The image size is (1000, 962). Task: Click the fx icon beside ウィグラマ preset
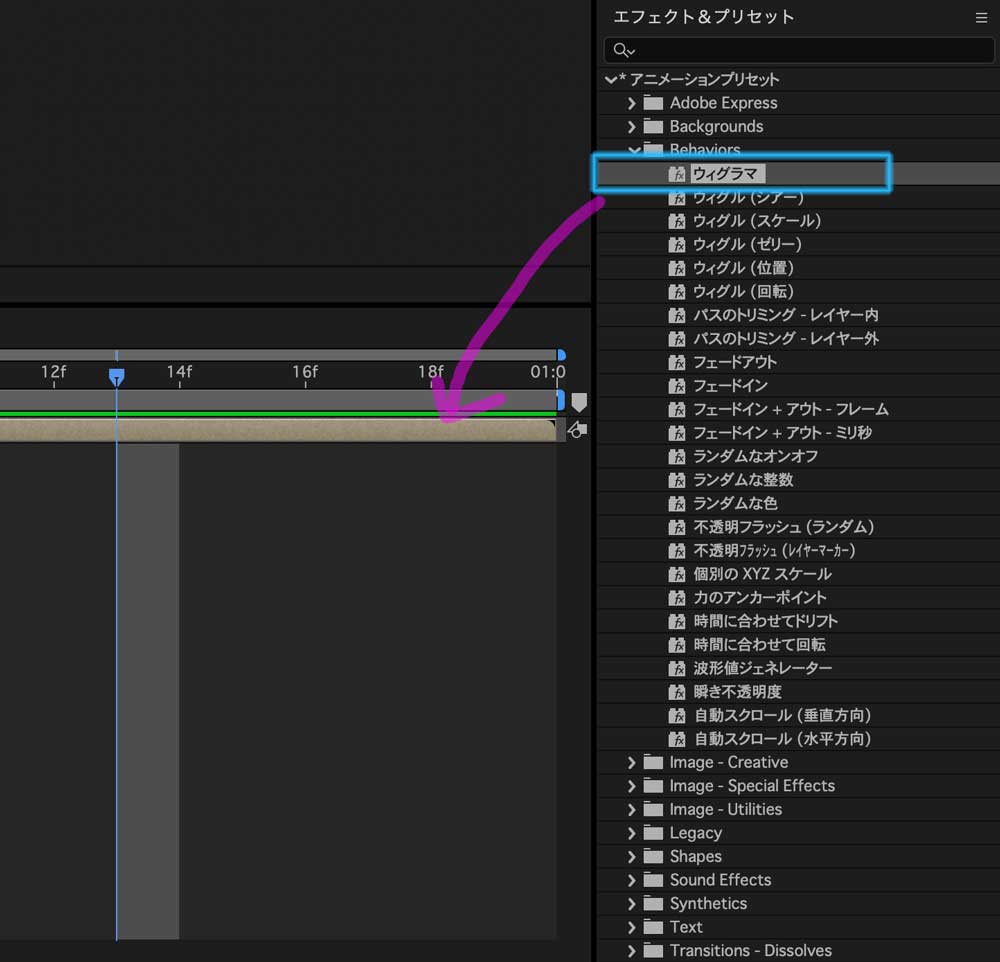[x=675, y=173]
